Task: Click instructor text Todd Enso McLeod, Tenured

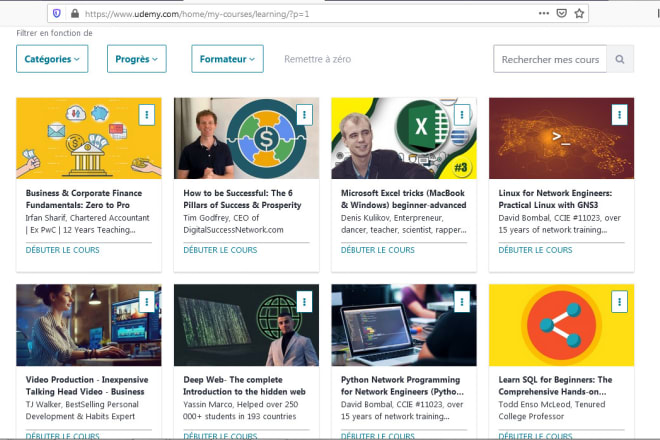Action: point(552,404)
